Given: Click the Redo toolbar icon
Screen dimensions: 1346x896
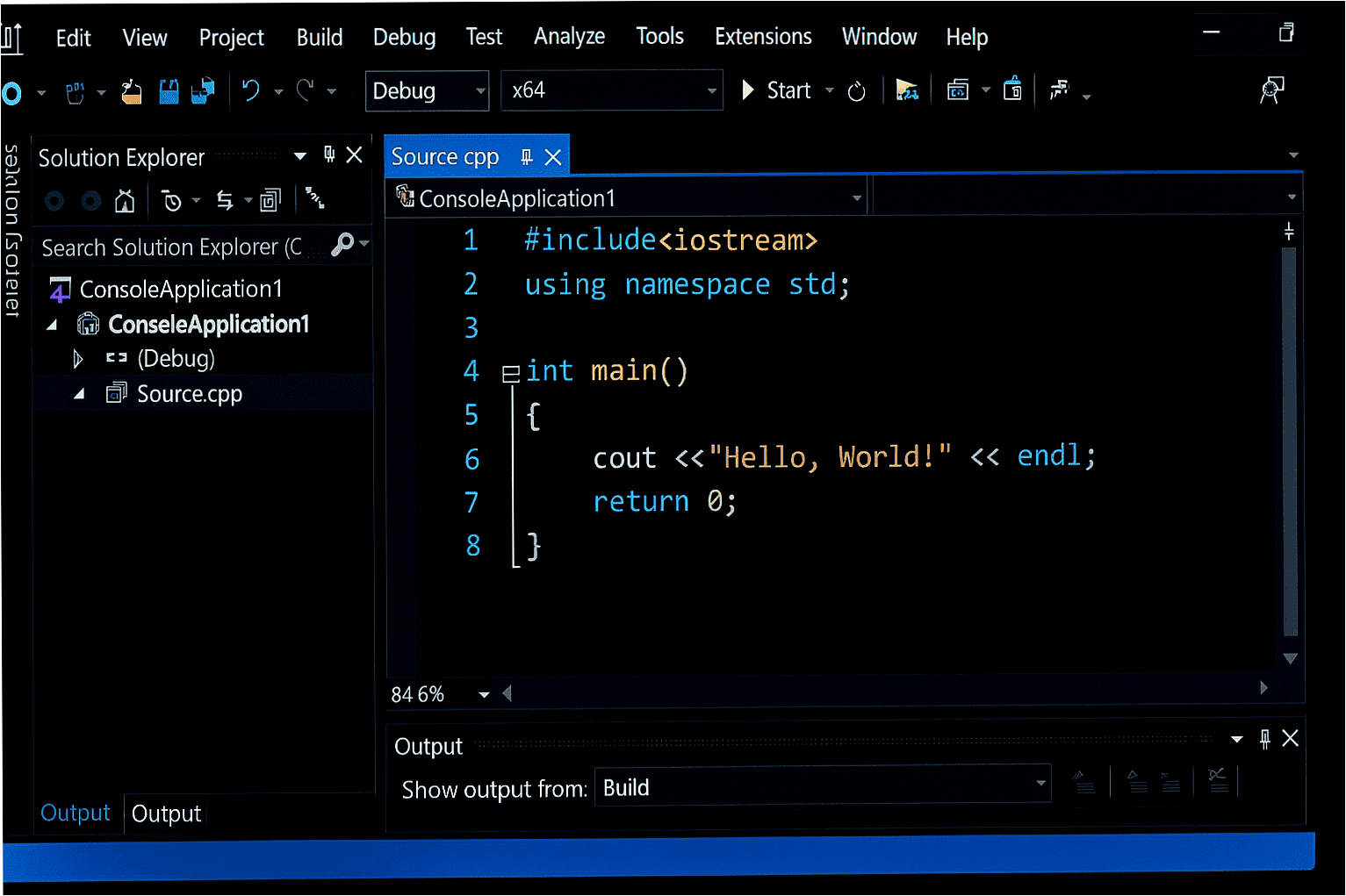Looking at the screenshot, I should (305, 90).
